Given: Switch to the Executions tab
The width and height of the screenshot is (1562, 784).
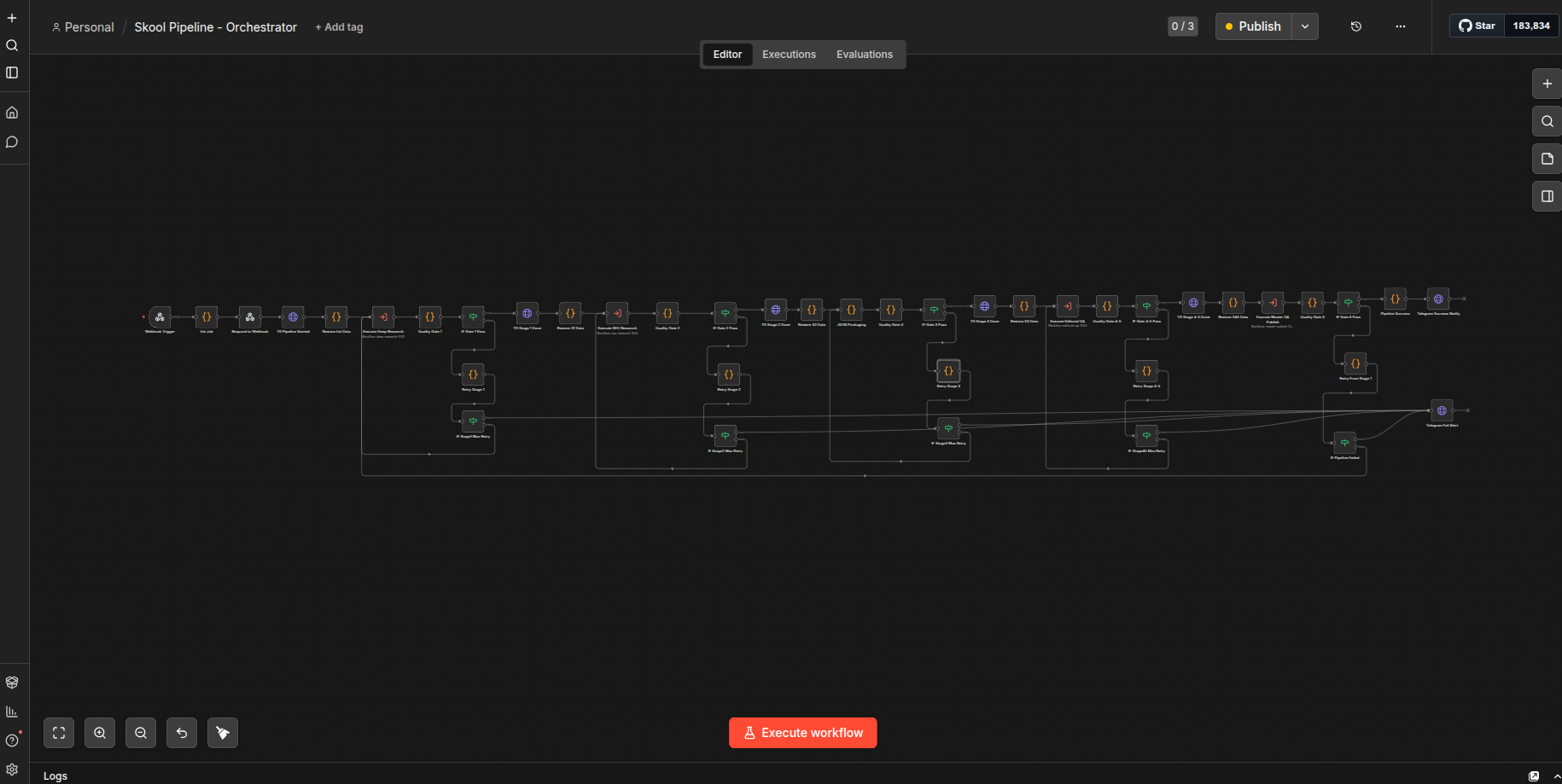Looking at the screenshot, I should click(x=789, y=55).
